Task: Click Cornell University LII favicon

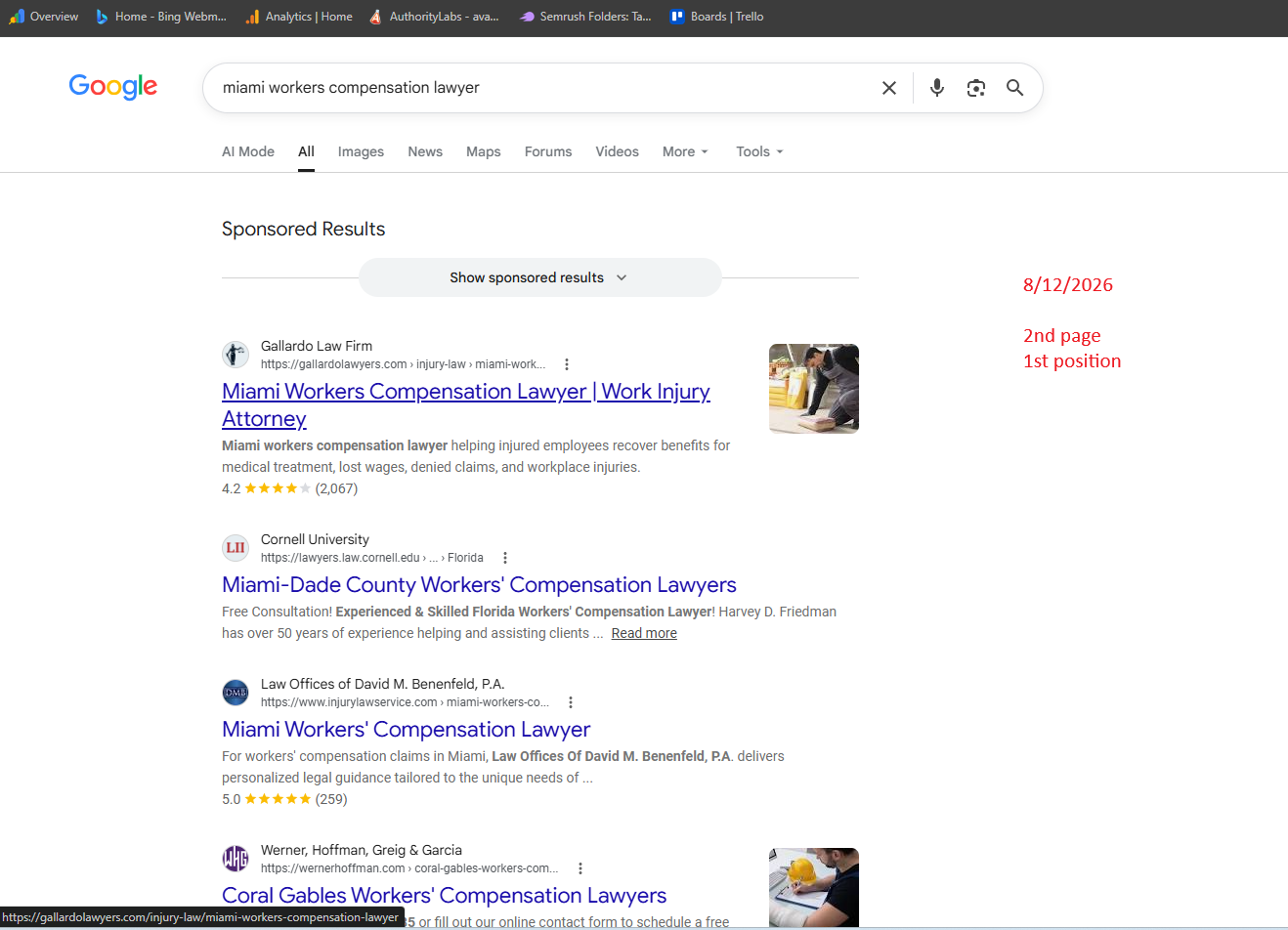Action: (236, 547)
